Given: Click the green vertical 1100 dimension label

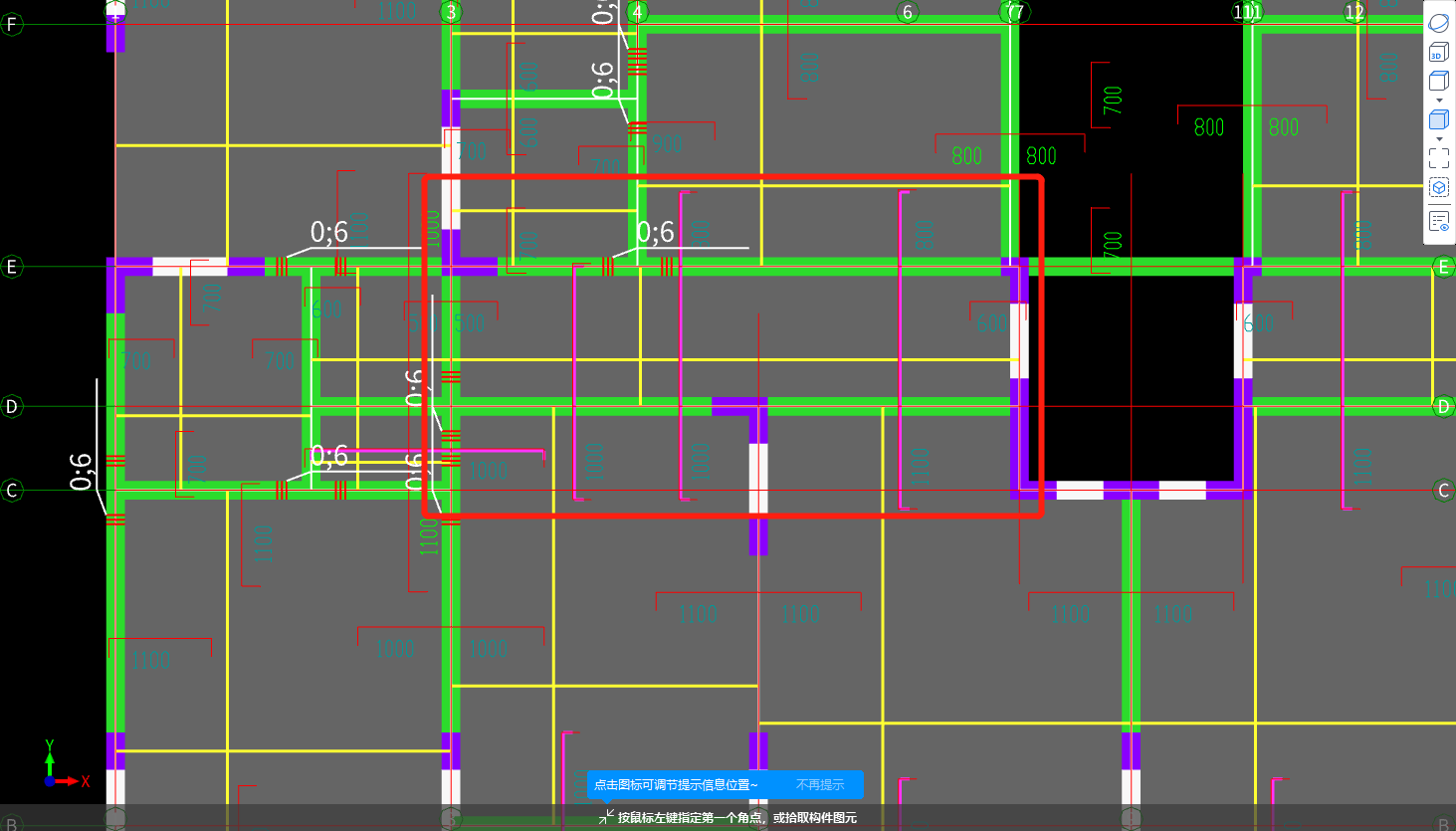Looking at the screenshot, I should [429, 537].
